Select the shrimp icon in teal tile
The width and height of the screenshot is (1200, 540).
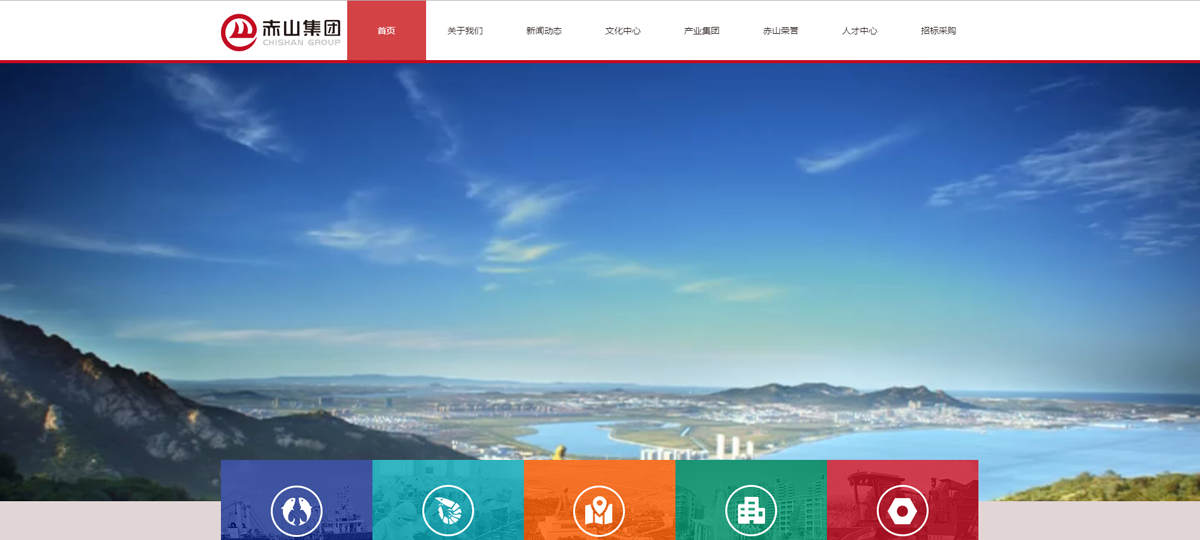[448, 511]
